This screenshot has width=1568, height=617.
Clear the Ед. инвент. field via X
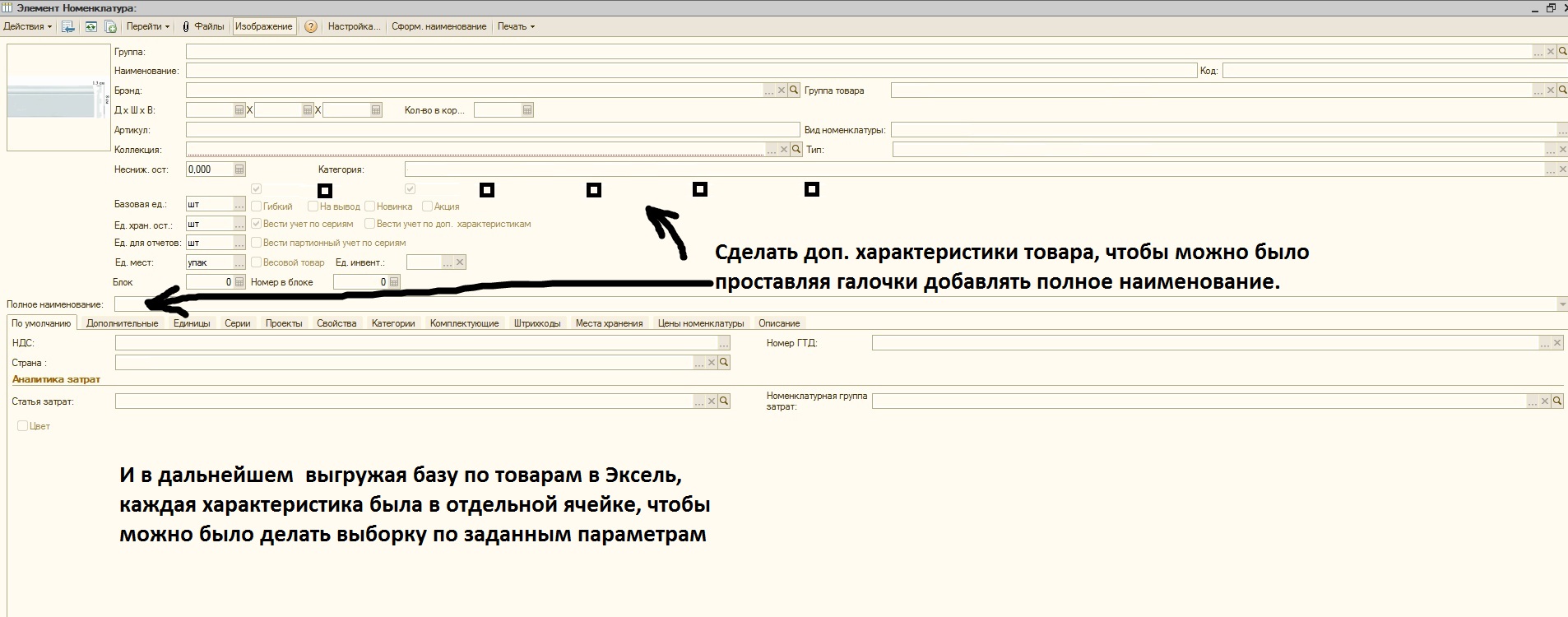(460, 262)
